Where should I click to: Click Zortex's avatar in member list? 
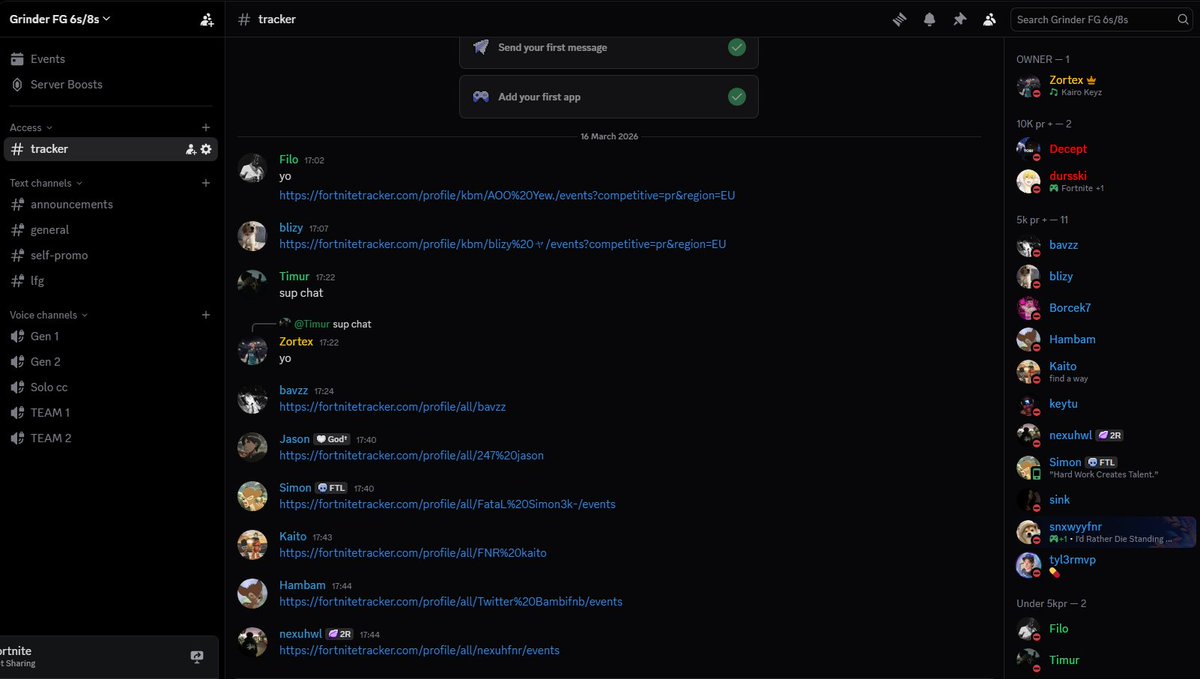tap(1028, 86)
